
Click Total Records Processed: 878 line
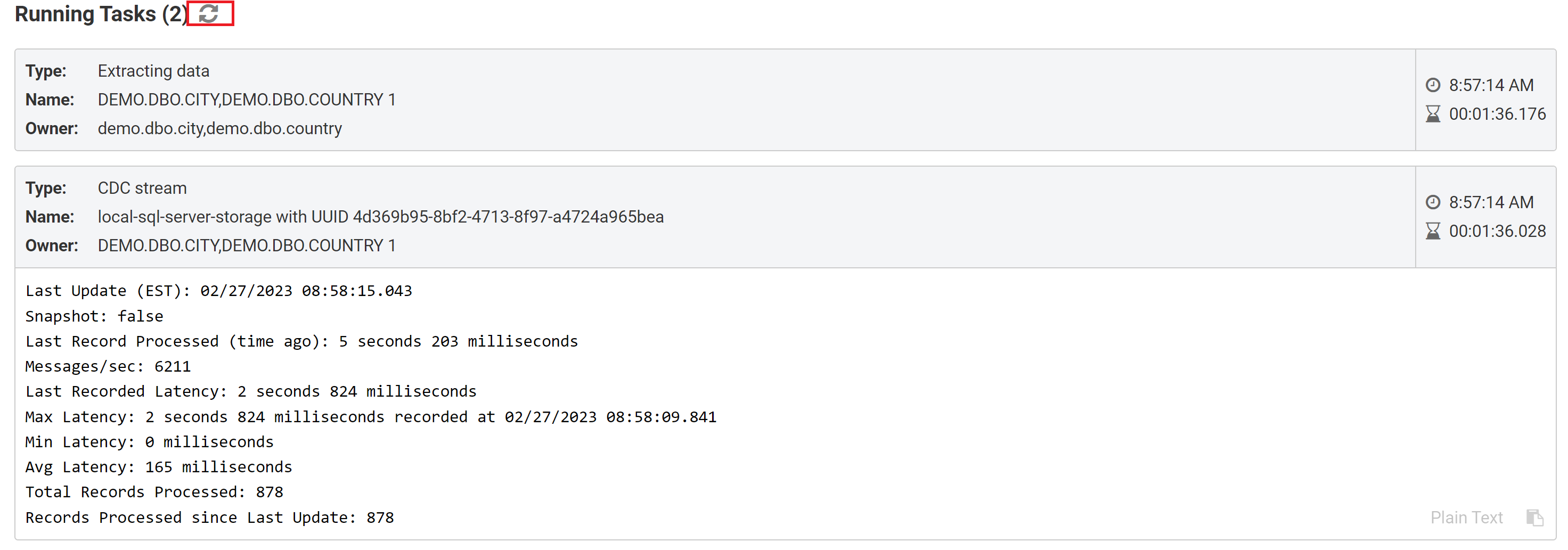click(x=154, y=491)
